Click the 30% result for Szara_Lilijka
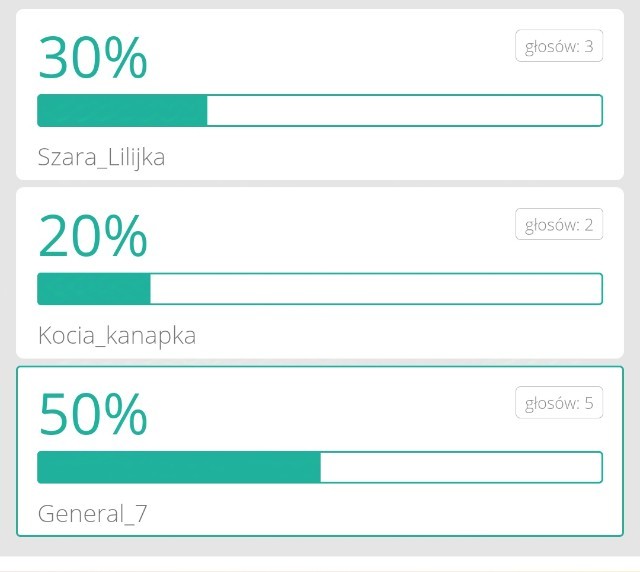This screenshot has width=640, height=572. pyautogui.click(x=92, y=58)
